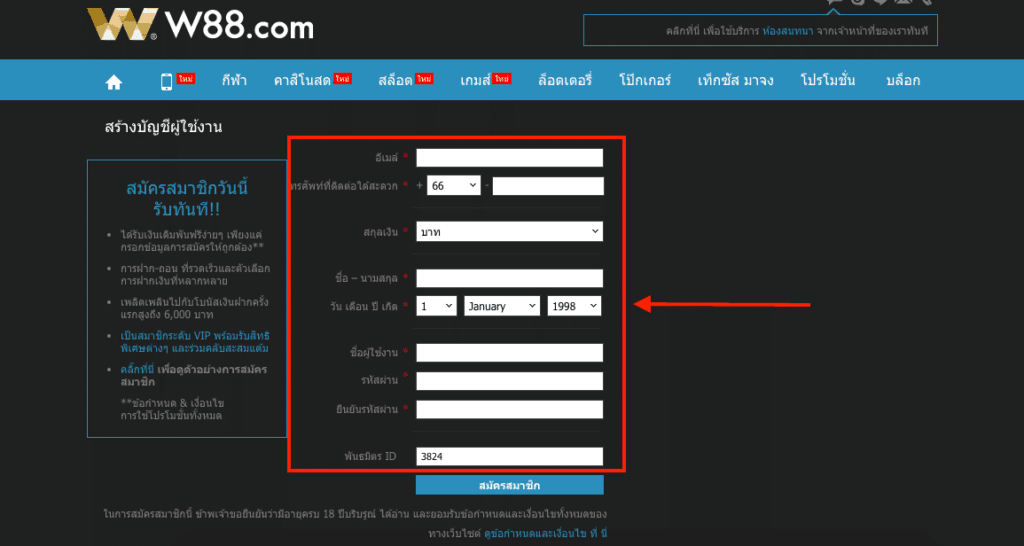The height and width of the screenshot is (546, 1024).
Task: Open the คาสิโนสด menu item
Action: point(304,80)
